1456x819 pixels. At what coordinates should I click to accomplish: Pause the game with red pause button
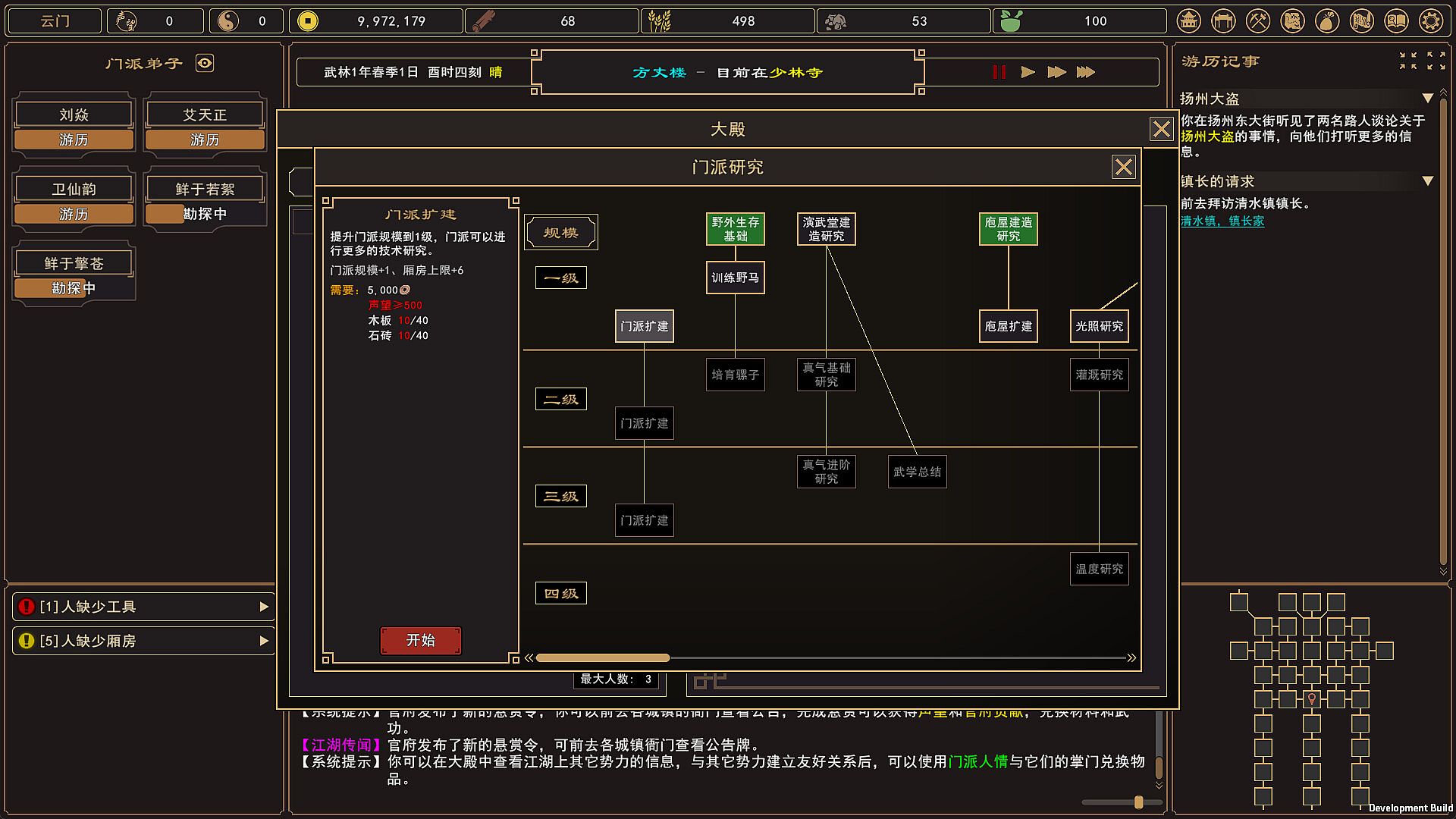(x=999, y=72)
